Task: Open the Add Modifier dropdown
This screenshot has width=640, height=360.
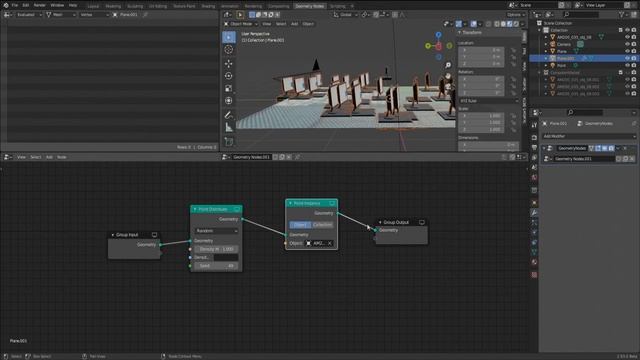Action: (589, 136)
